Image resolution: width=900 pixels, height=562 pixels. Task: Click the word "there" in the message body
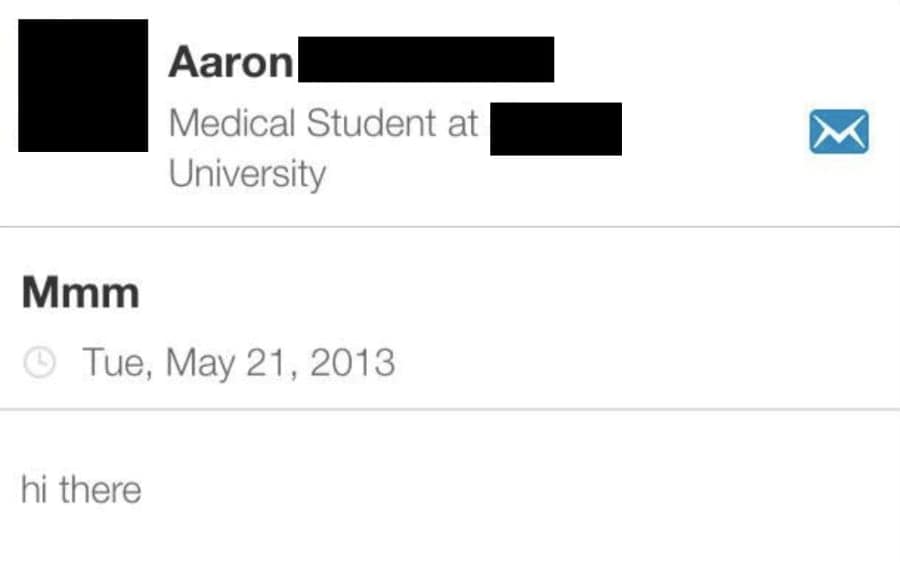[x=100, y=490]
